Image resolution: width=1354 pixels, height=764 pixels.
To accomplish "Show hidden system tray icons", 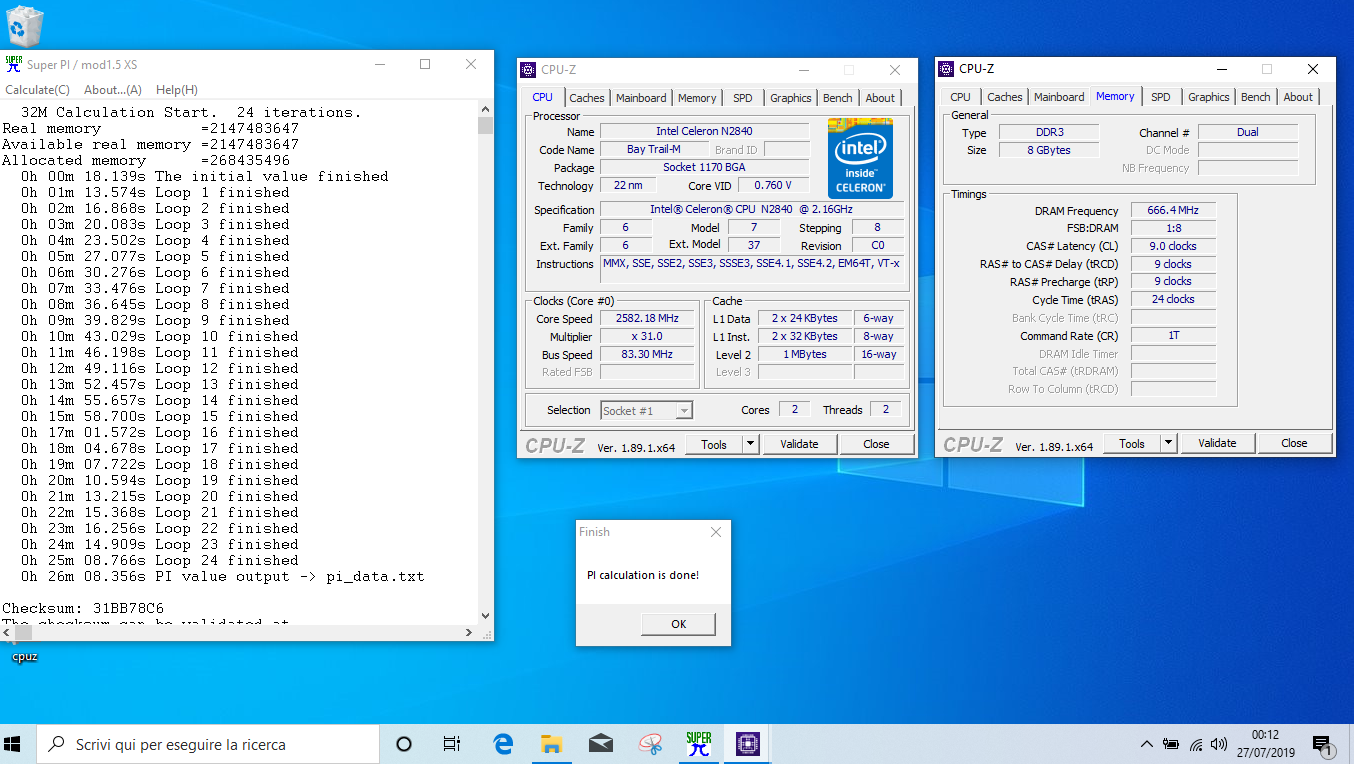I will (1147, 745).
